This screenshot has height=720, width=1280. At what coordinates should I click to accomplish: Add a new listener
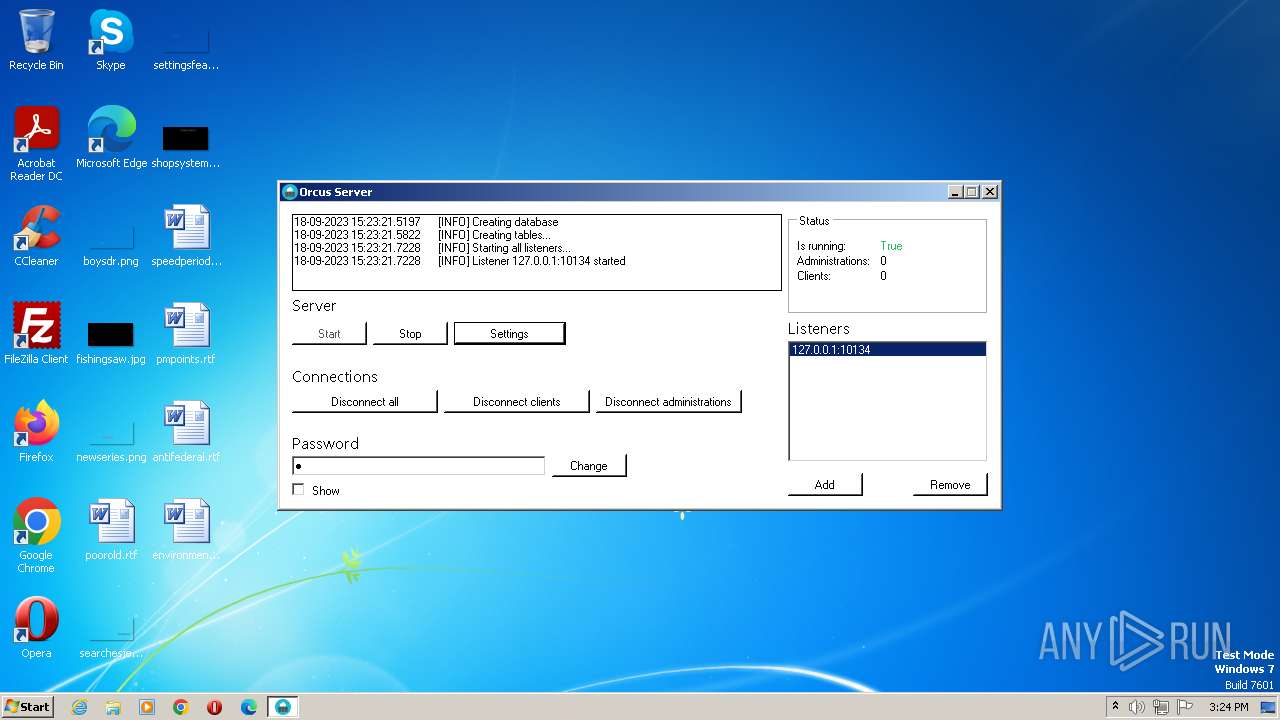[x=825, y=485]
